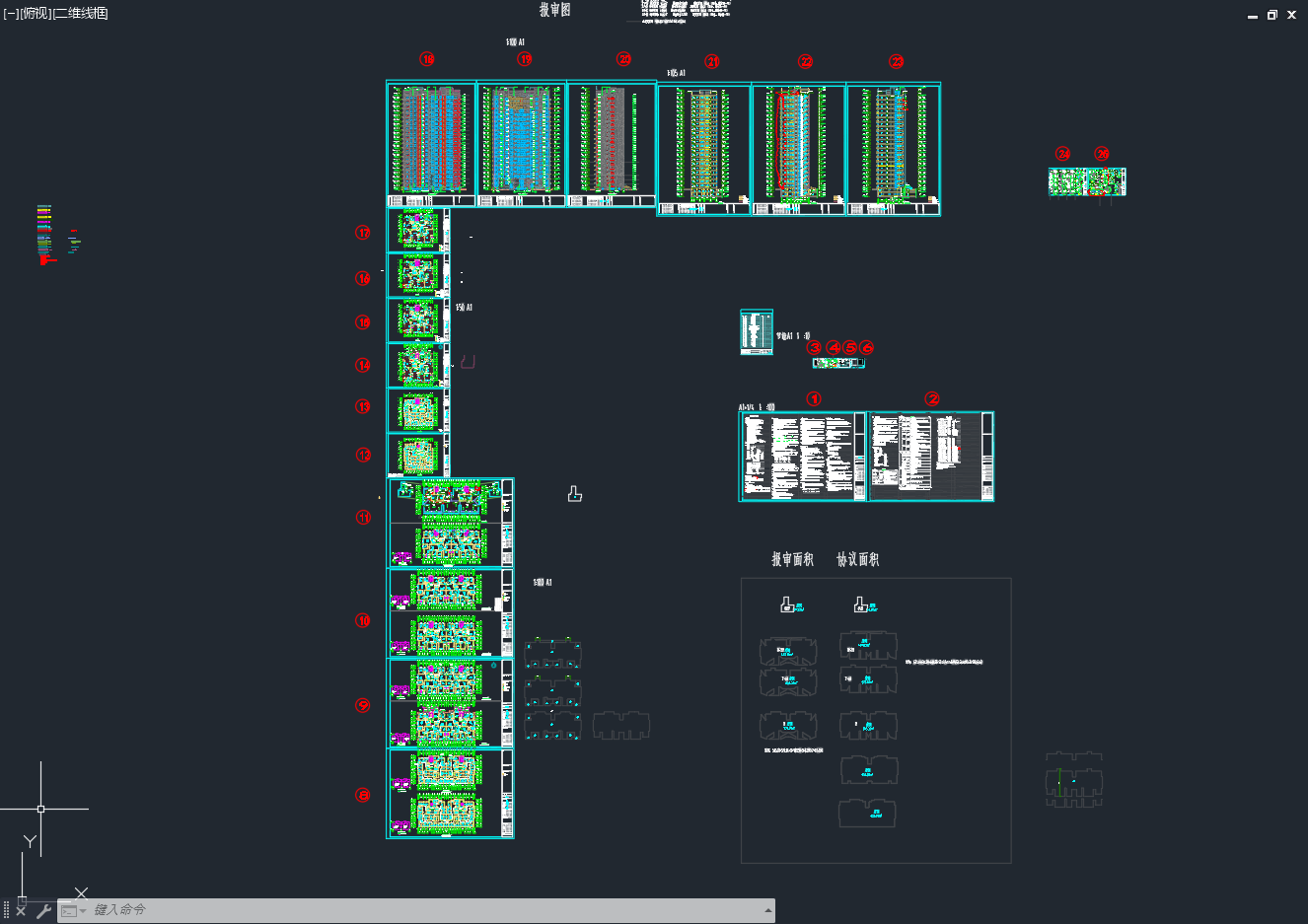
Task: Select the floor plan sheet numbered 15
Action: point(418,320)
